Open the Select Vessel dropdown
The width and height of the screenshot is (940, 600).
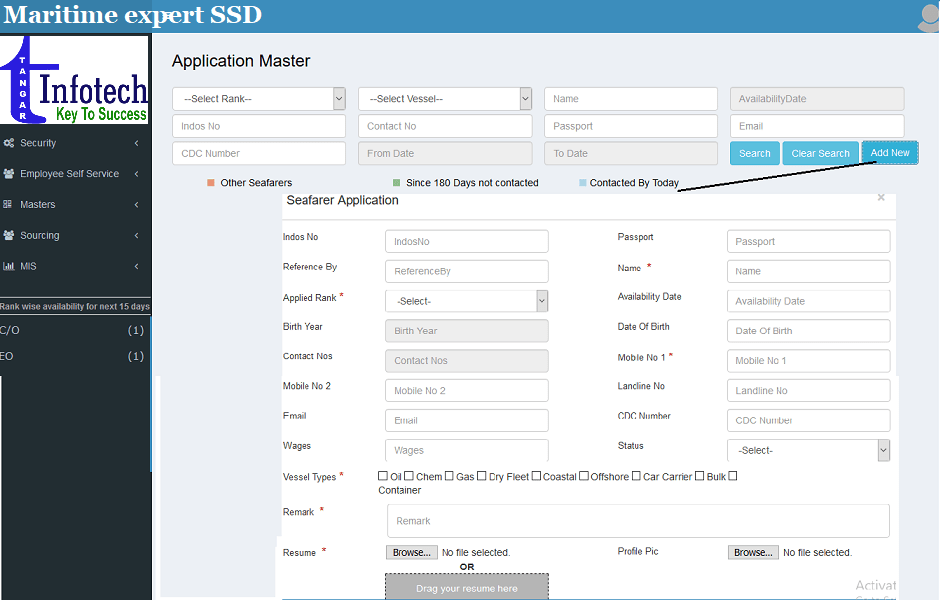point(445,99)
